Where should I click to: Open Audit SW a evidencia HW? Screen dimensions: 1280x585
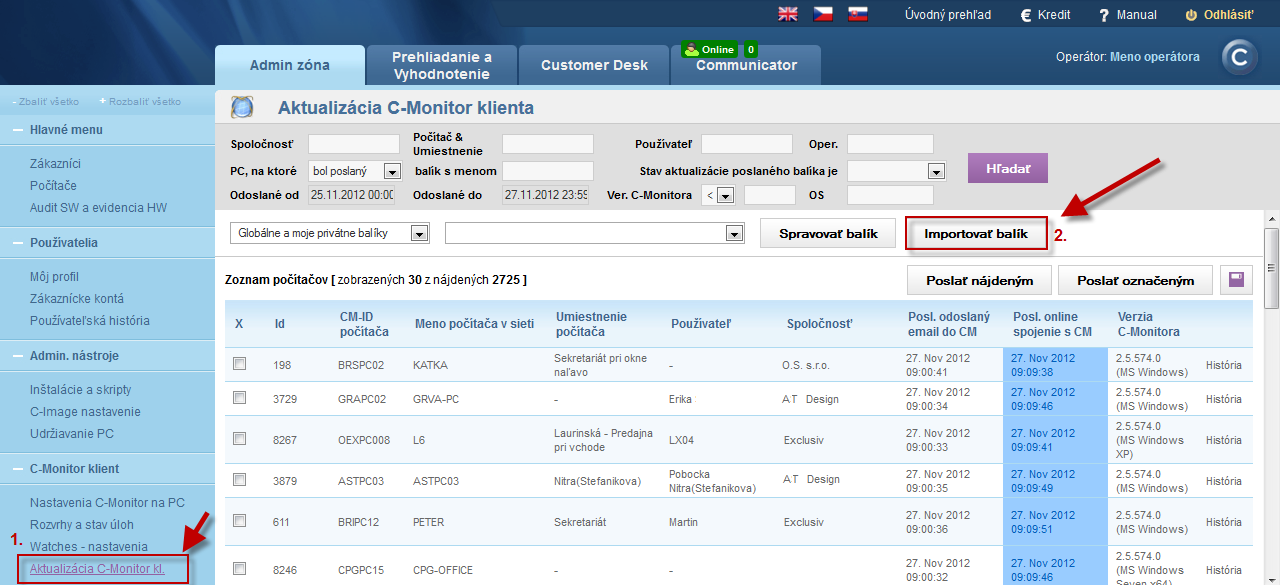click(x=98, y=208)
